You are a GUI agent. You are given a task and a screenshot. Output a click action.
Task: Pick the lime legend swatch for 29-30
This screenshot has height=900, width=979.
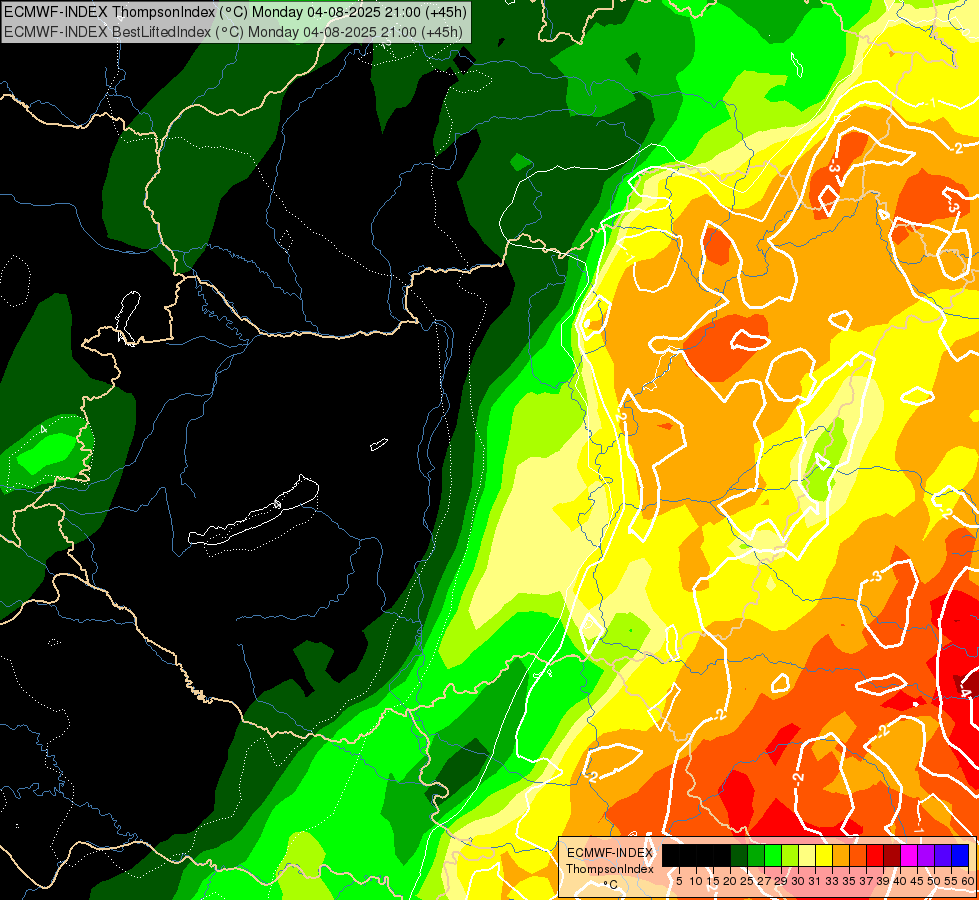(x=790, y=855)
